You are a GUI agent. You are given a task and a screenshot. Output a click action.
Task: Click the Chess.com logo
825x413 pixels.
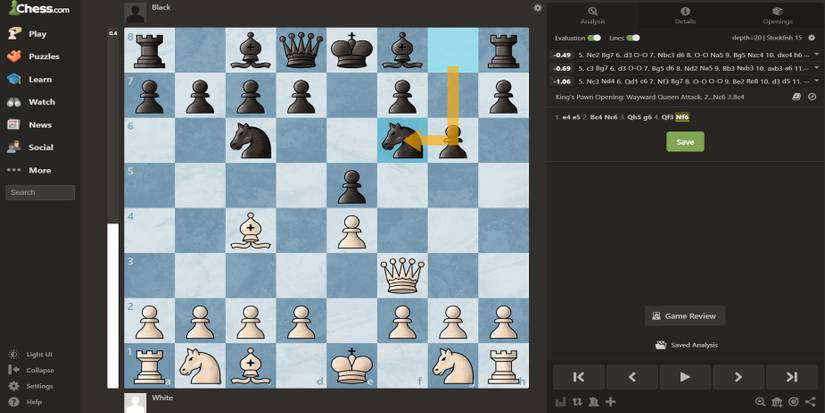39,8
